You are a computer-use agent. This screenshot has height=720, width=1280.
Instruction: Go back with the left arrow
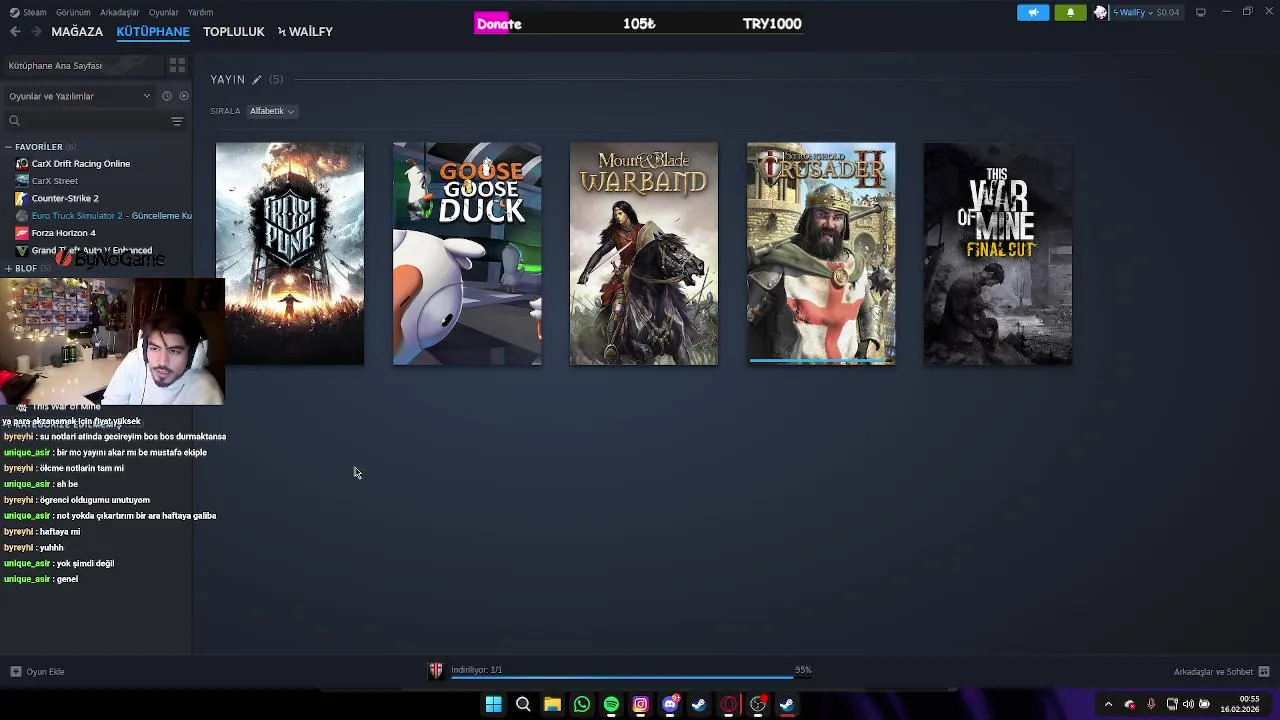tap(15, 32)
